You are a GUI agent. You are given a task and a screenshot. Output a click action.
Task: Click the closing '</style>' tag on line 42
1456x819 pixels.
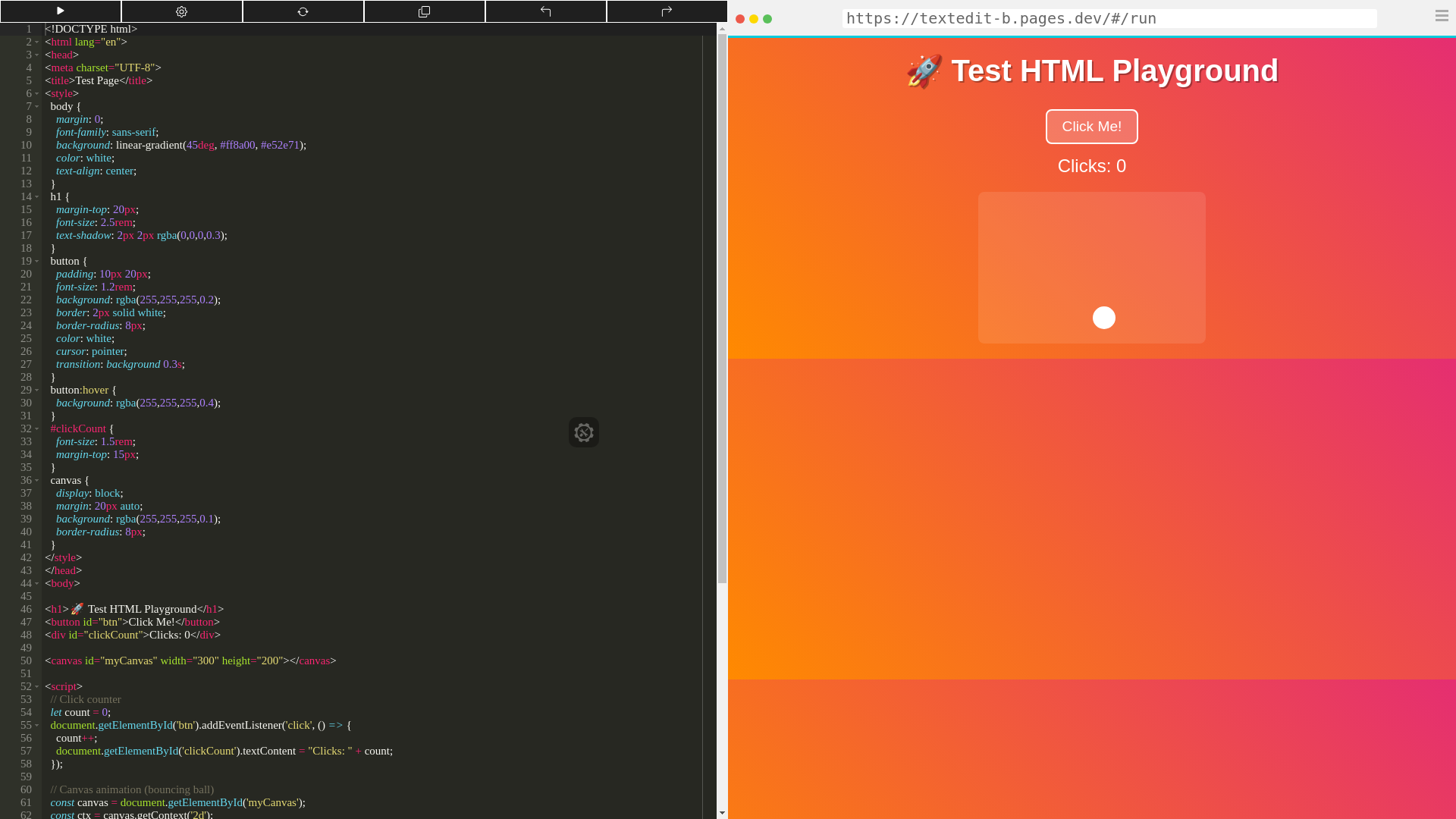(x=64, y=557)
